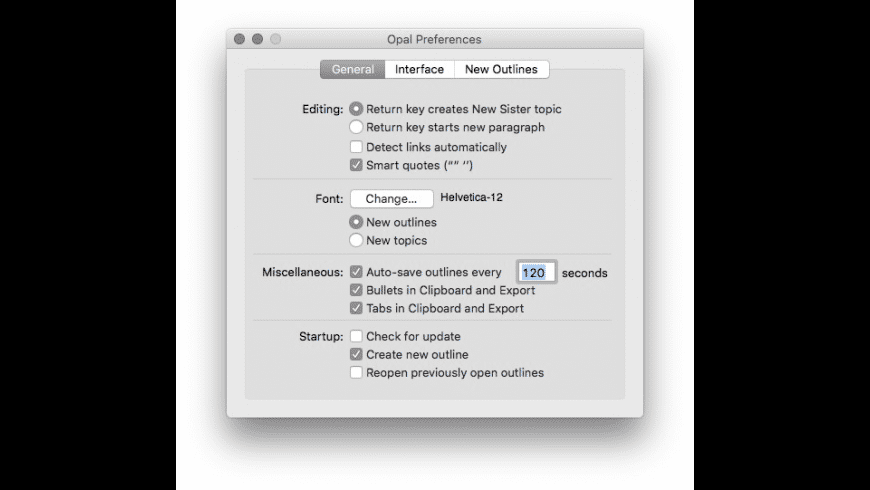Choose the New topics font radio button
The height and width of the screenshot is (490, 870).
coord(356,240)
